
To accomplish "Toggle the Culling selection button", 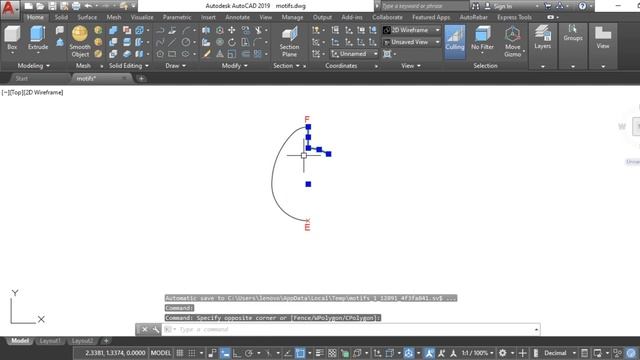I will pyautogui.click(x=455, y=41).
